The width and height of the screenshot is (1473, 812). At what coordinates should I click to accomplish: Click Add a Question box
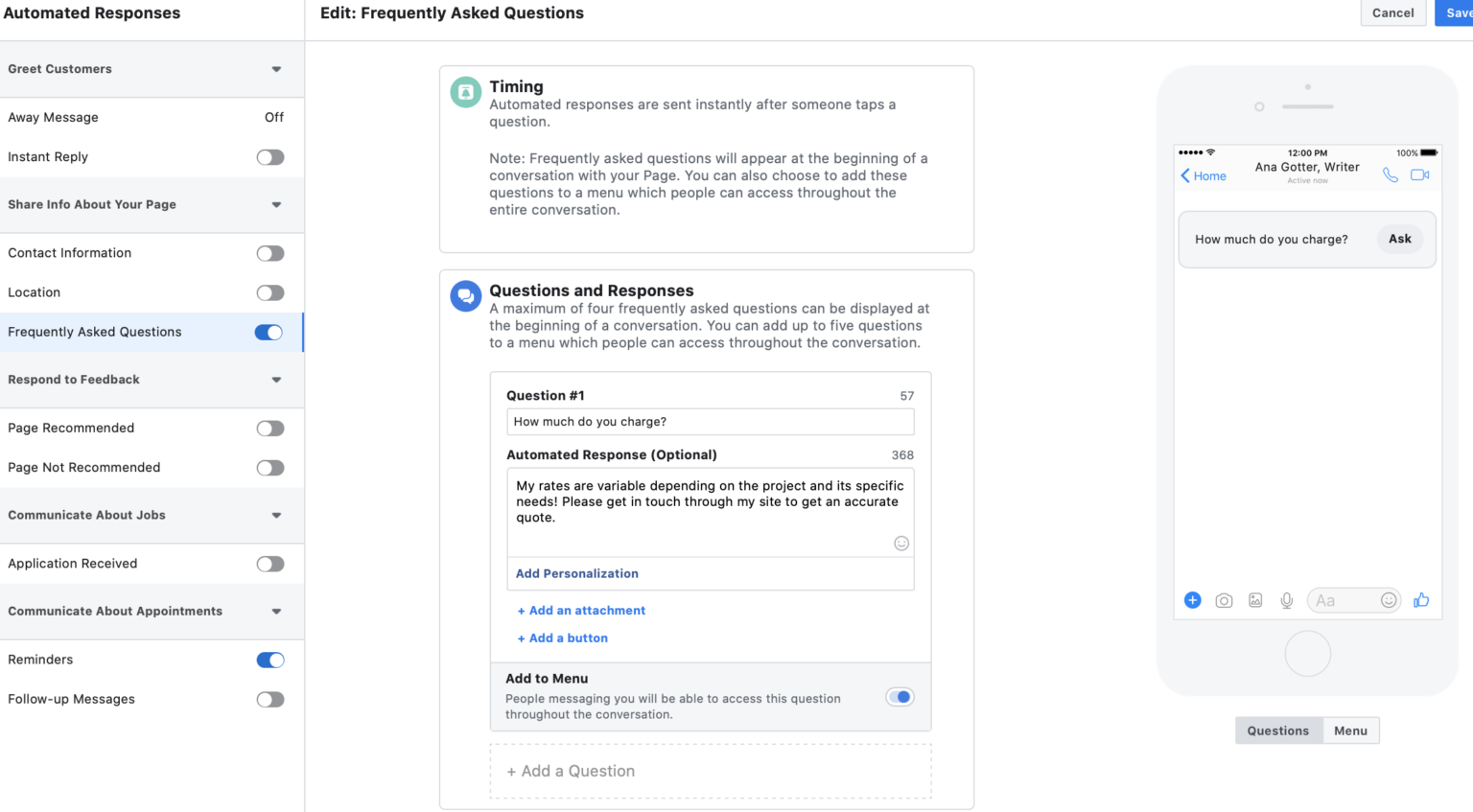pyautogui.click(x=711, y=771)
